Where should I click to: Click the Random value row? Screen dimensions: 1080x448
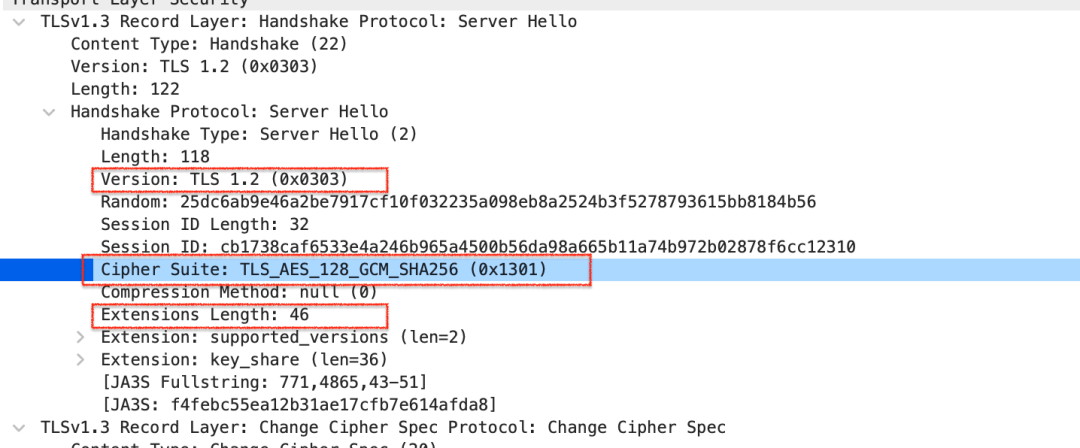tap(458, 202)
